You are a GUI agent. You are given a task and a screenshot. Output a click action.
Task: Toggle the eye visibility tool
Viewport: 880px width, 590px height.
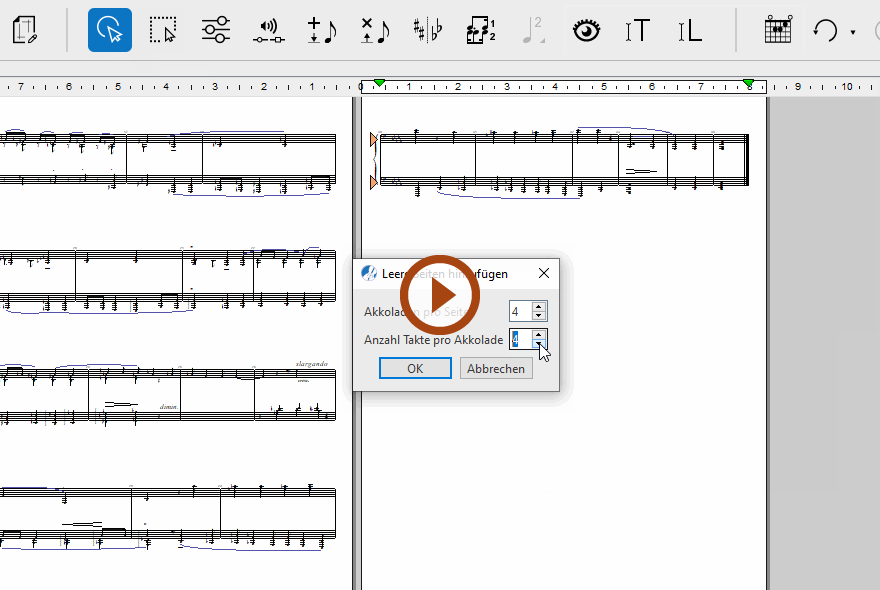tap(586, 30)
